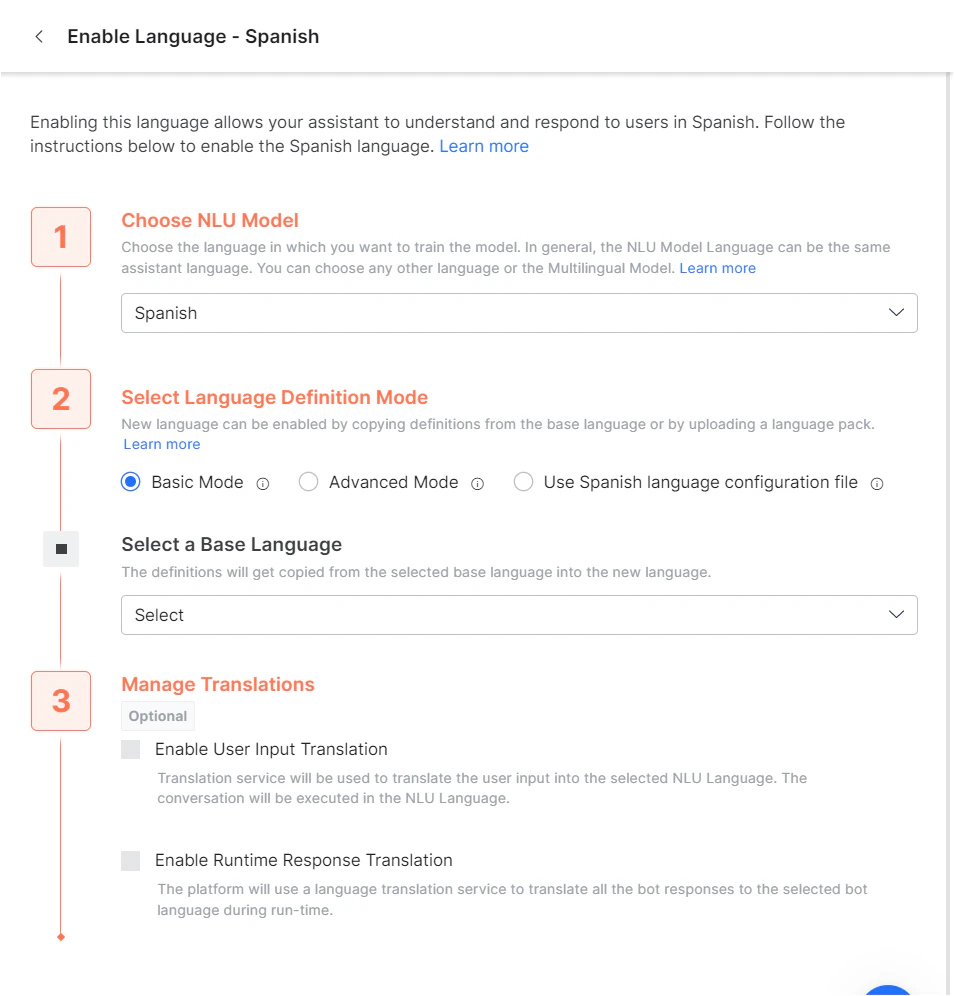Viewport: 954px width, 996px height.
Task: Enable Runtime Response Translation
Action: point(131,860)
